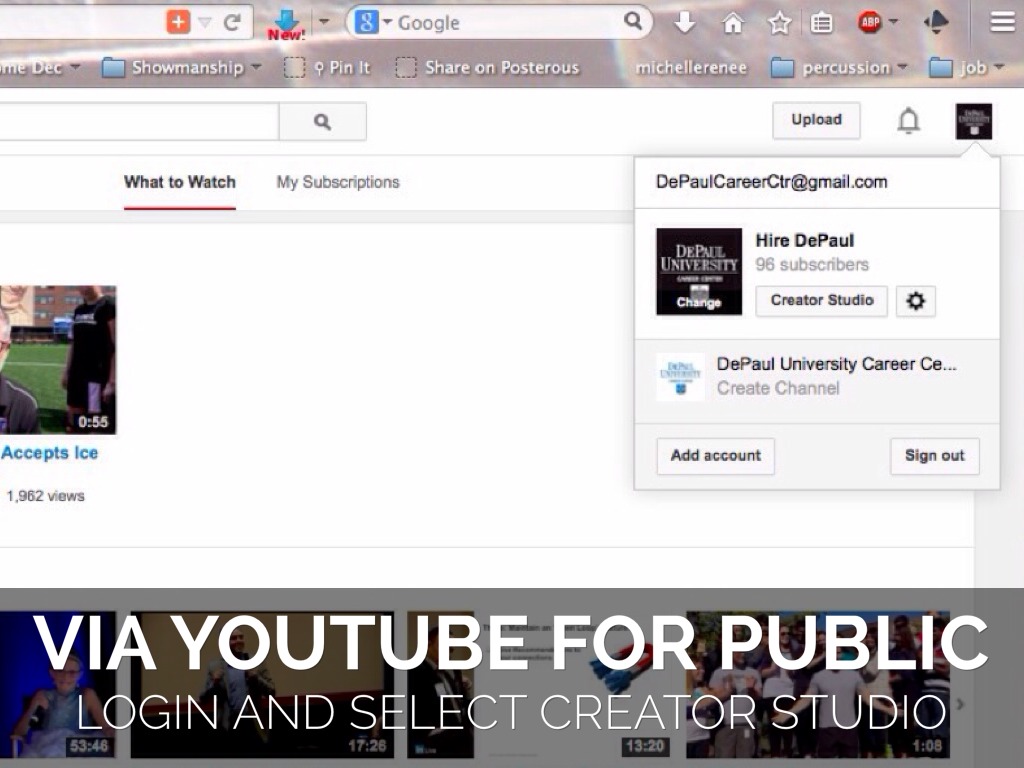
Task: Go to browser home page icon
Action: (x=733, y=22)
